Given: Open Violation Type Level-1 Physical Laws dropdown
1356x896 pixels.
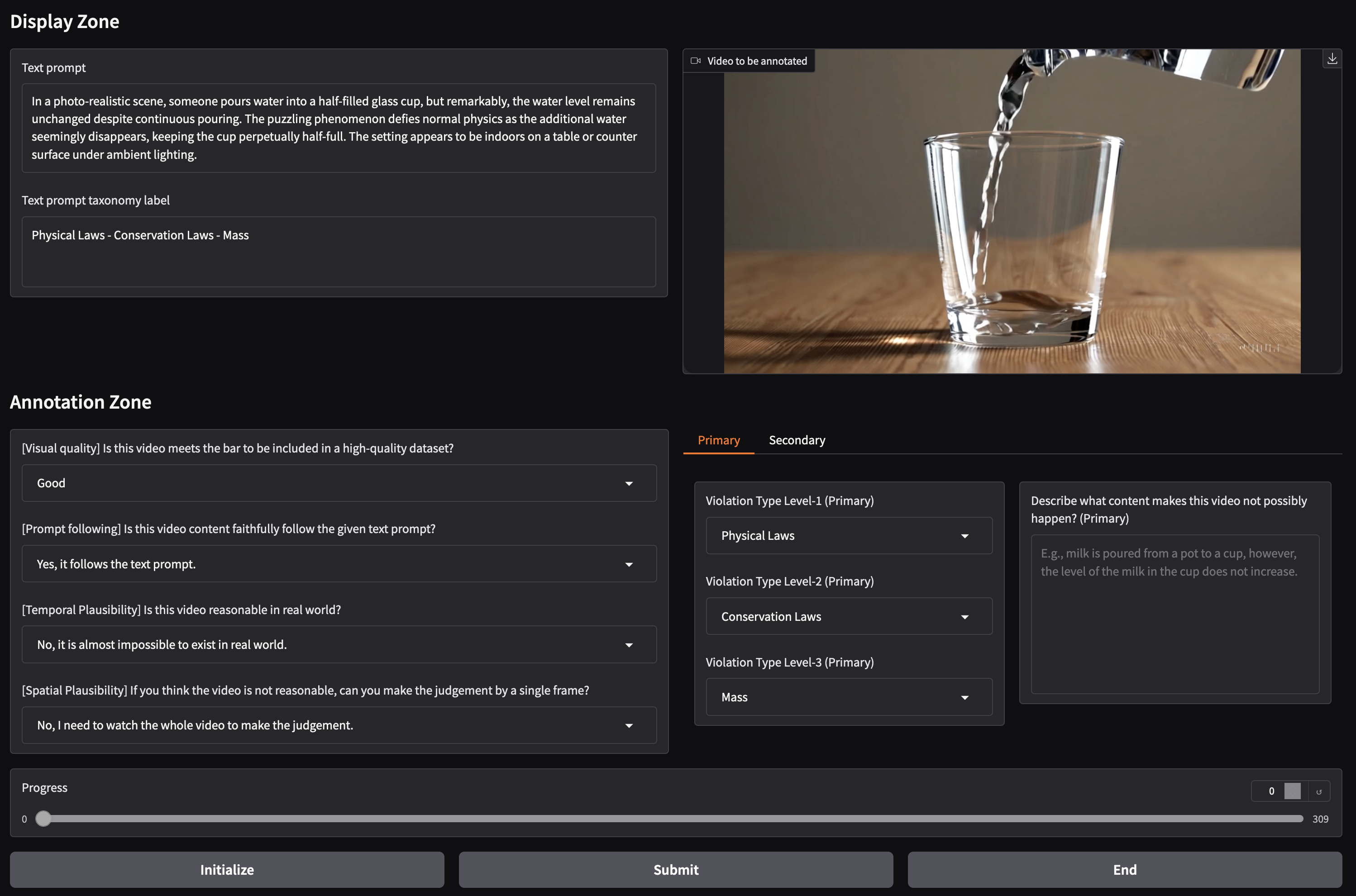Looking at the screenshot, I should click(964, 536).
